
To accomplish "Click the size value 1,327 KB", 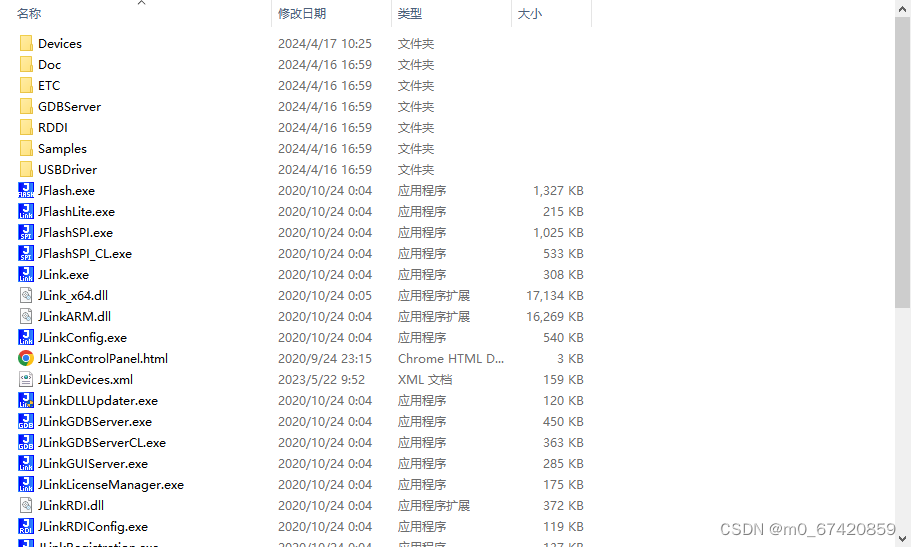I will 558,190.
